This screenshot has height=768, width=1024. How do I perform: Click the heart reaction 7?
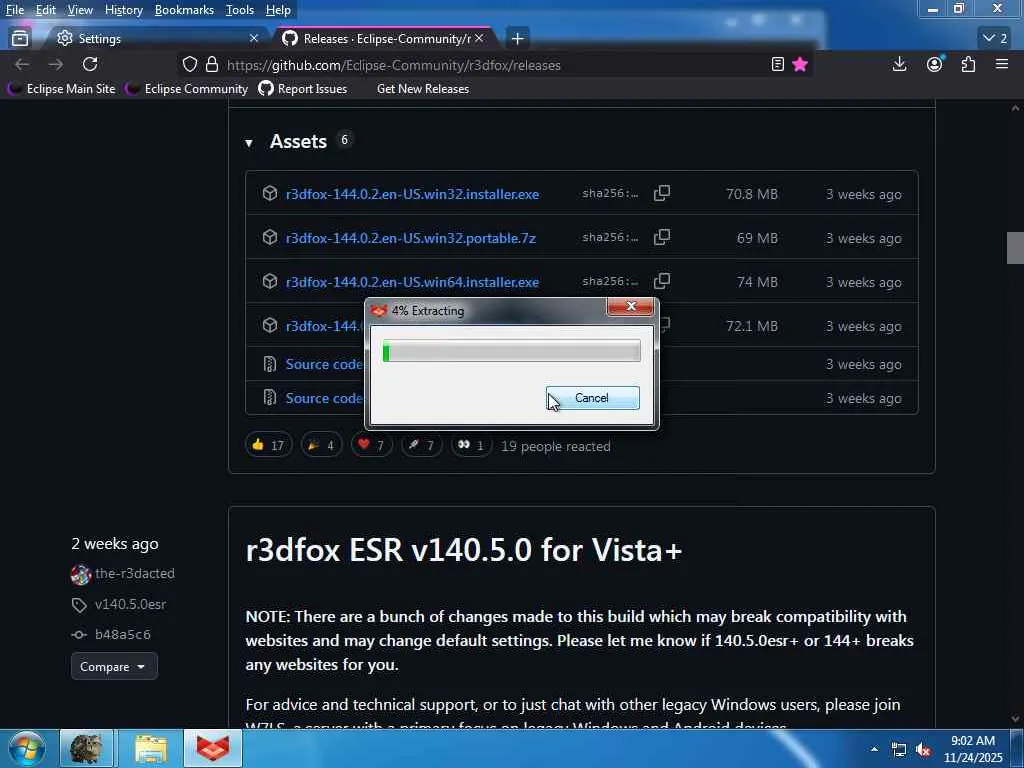point(371,445)
